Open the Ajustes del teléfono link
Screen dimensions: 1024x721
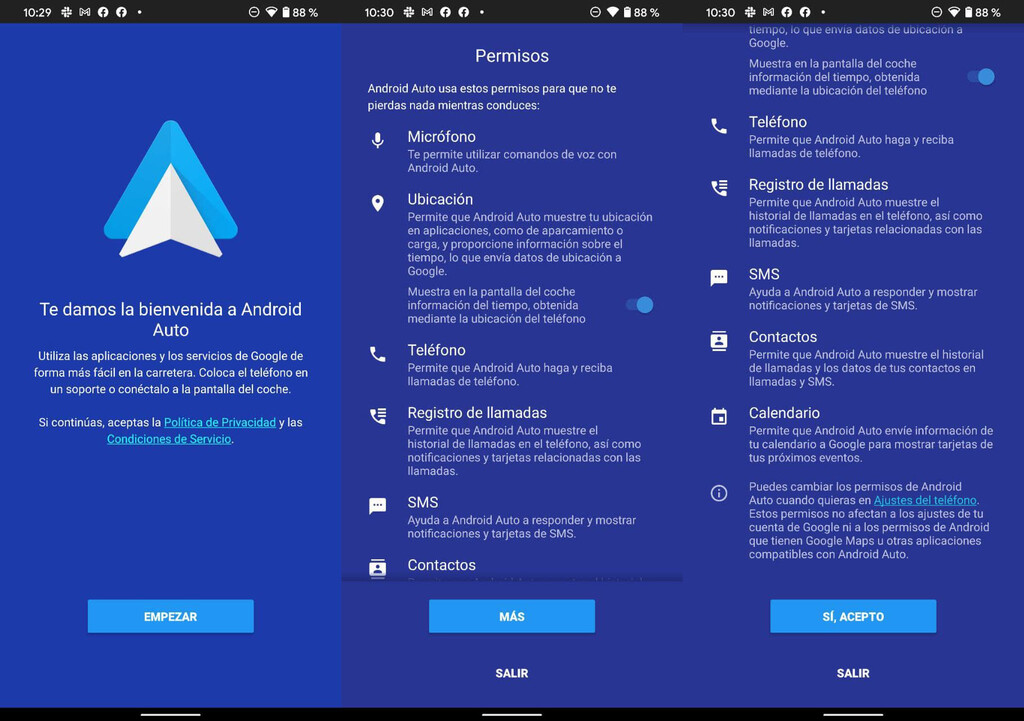click(x=925, y=500)
